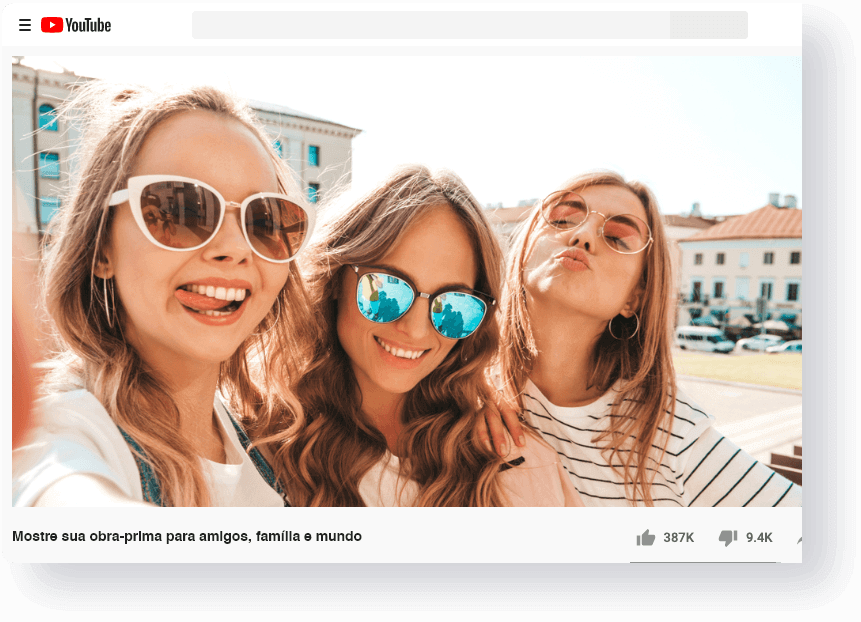This screenshot has height=622, width=861.
Task: Toggle the video rating by clicking thumbs up
Action: (x=646, y=537)
